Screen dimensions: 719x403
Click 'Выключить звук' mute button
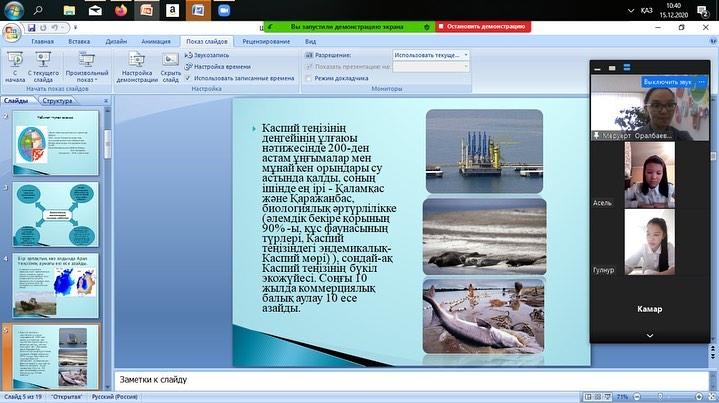(x=665, y=81)
